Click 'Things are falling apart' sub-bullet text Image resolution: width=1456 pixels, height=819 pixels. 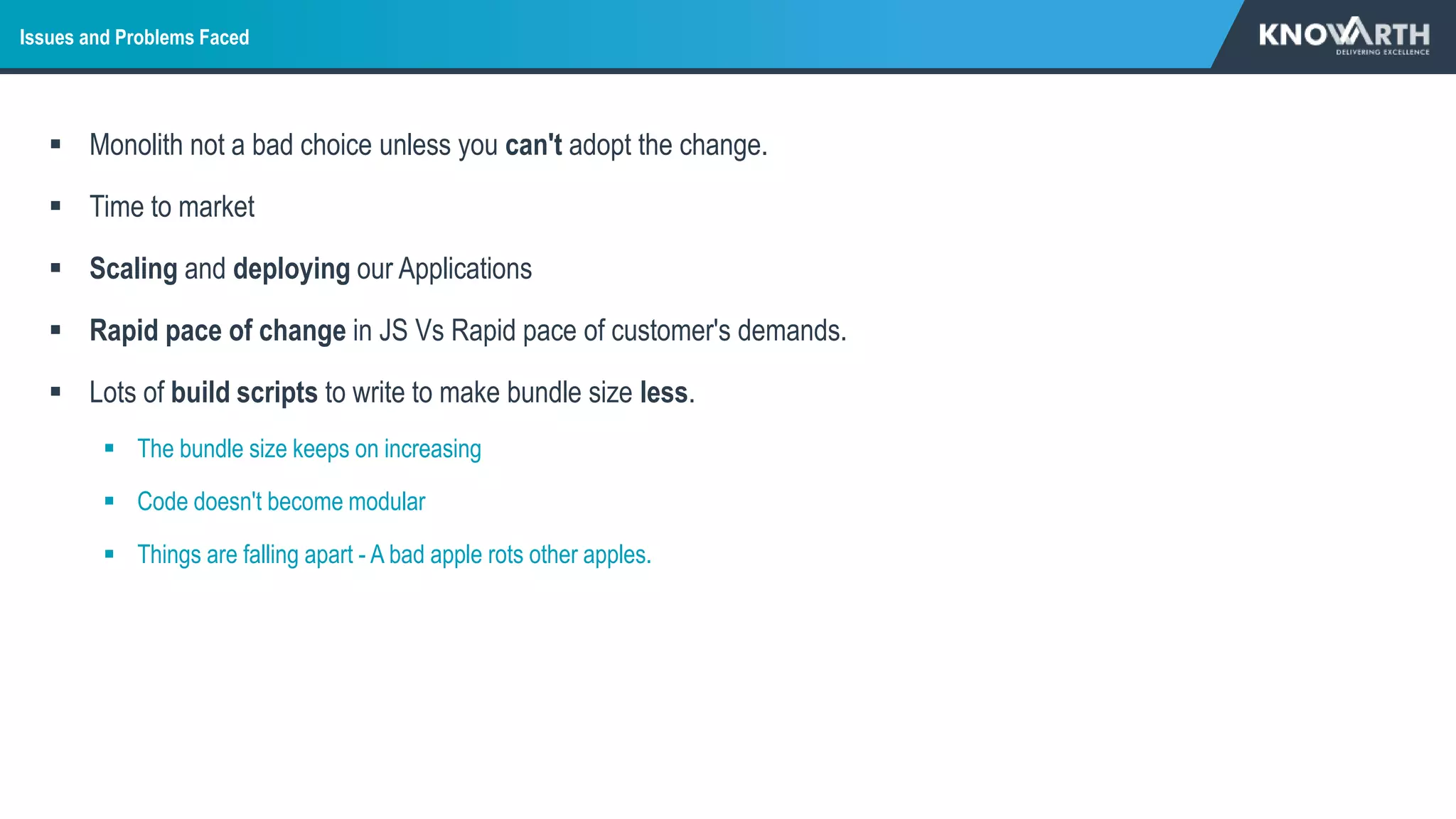[394, 555]
